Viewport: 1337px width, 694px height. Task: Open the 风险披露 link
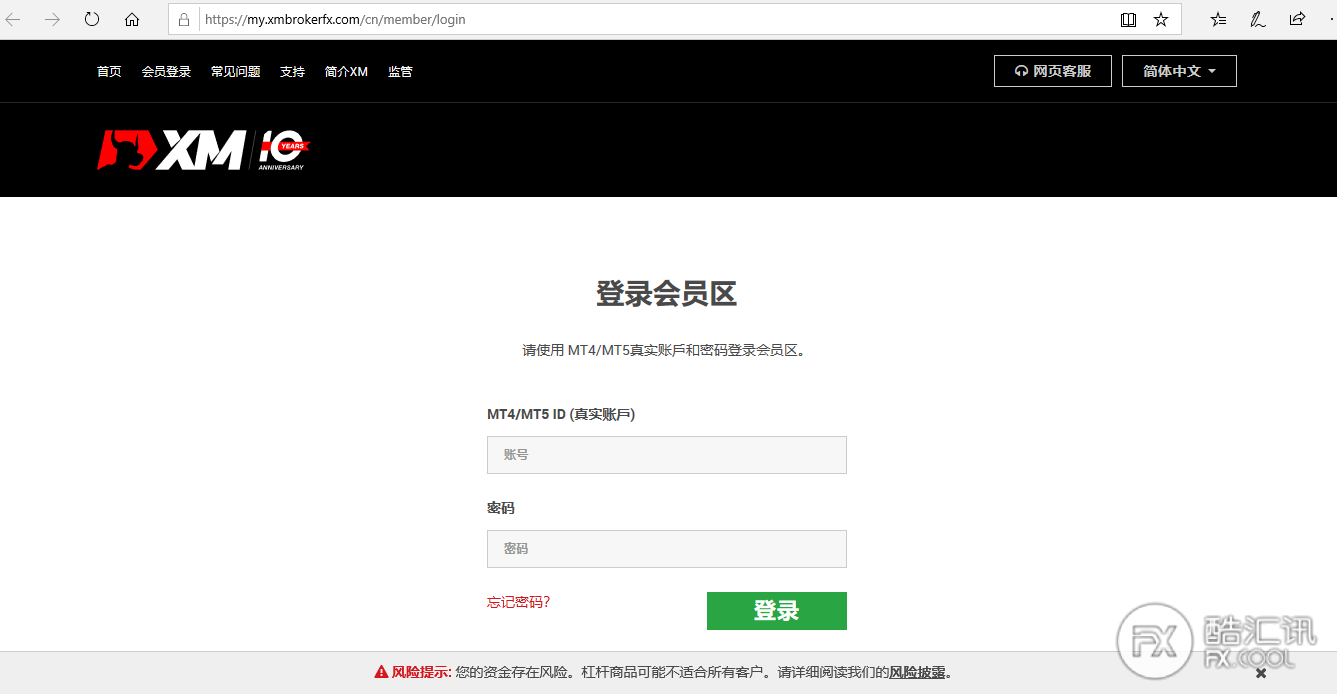tap(917, 672)
